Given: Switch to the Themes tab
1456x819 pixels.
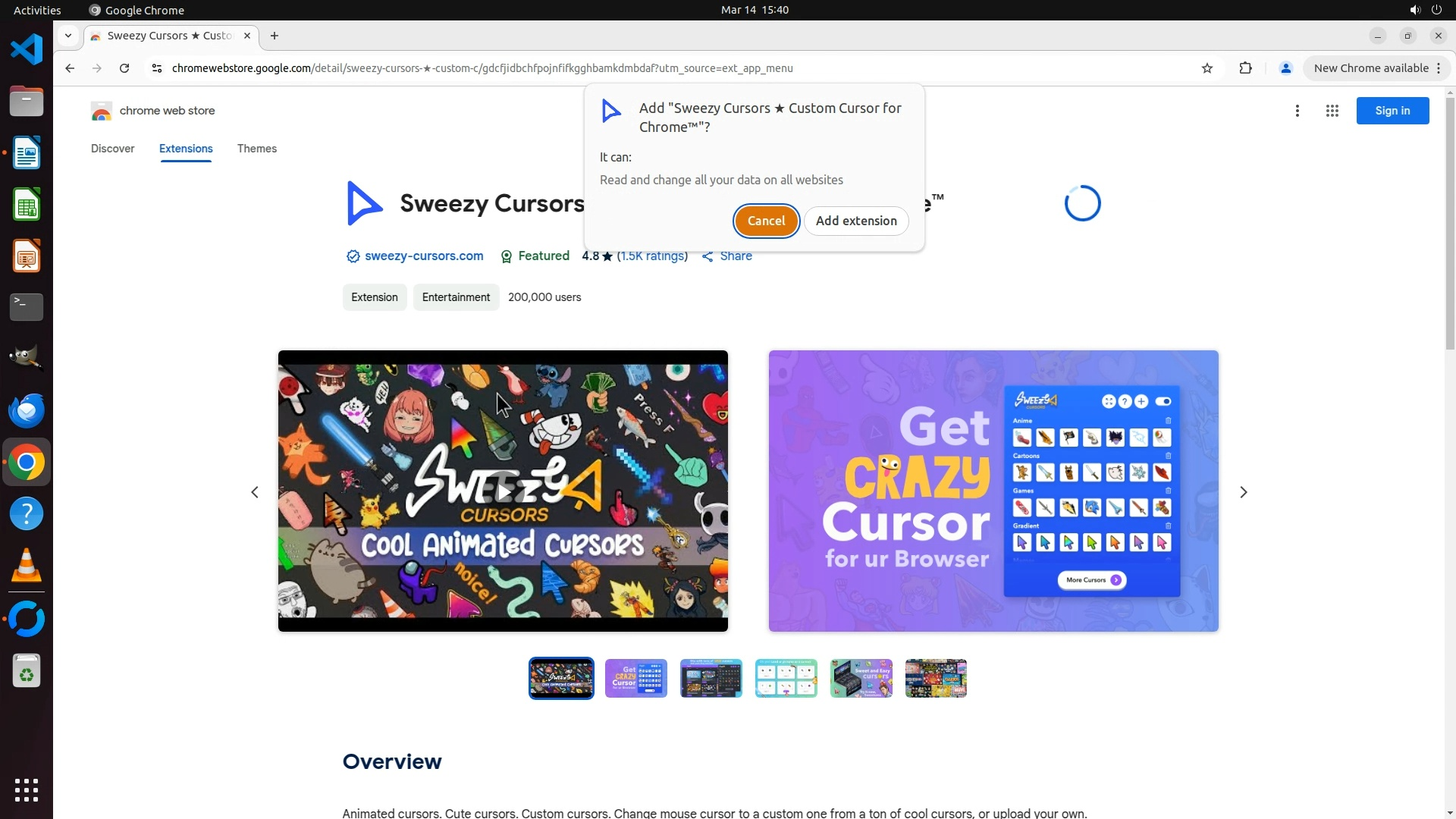Looking at the screenshot, I should [256, 149].
